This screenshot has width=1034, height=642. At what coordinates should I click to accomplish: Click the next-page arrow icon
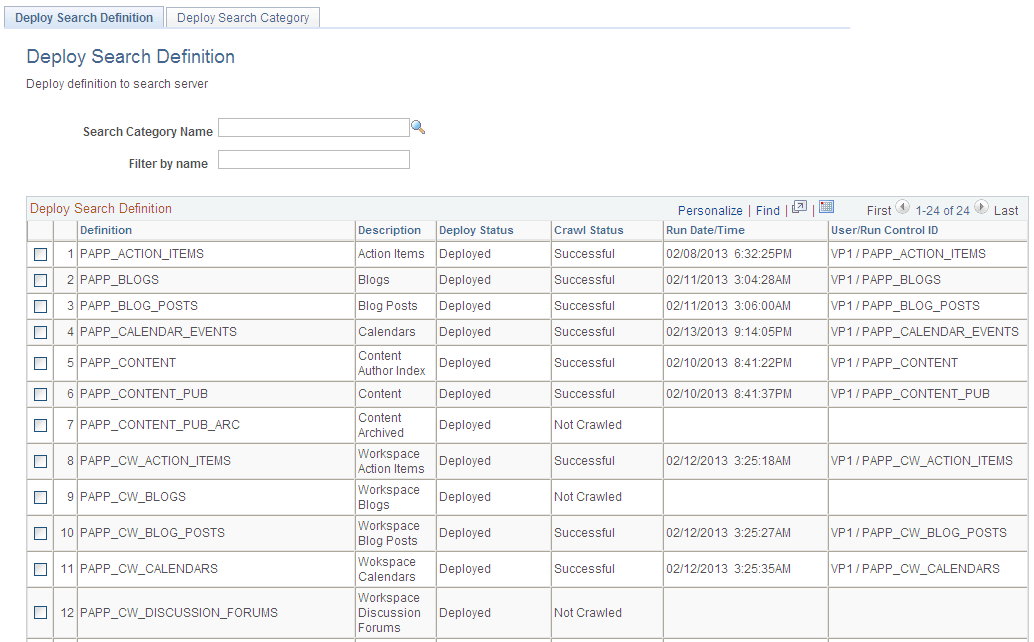click(x=982, y=209)
